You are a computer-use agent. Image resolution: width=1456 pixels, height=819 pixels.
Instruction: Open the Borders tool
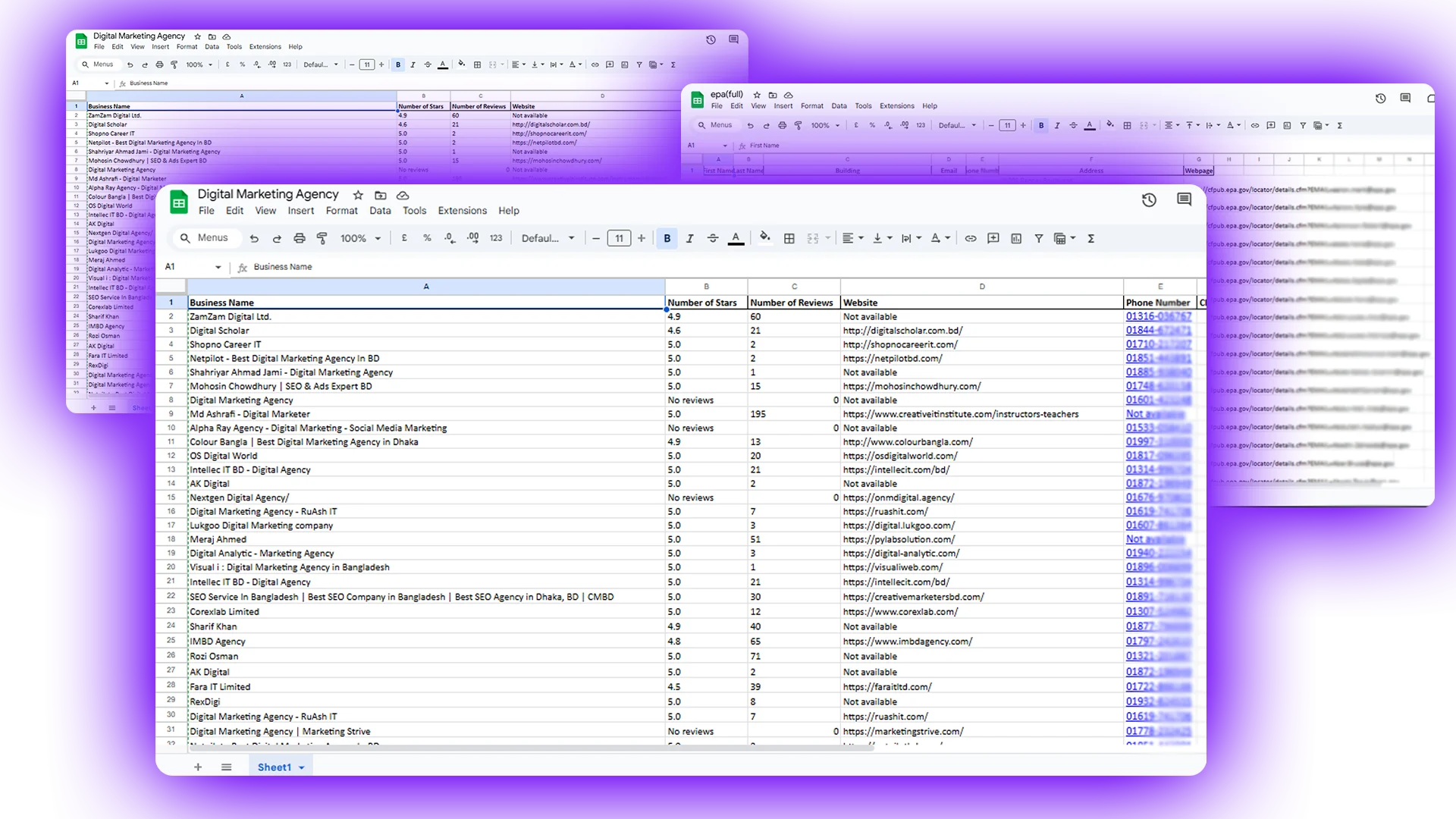point(789,239)
